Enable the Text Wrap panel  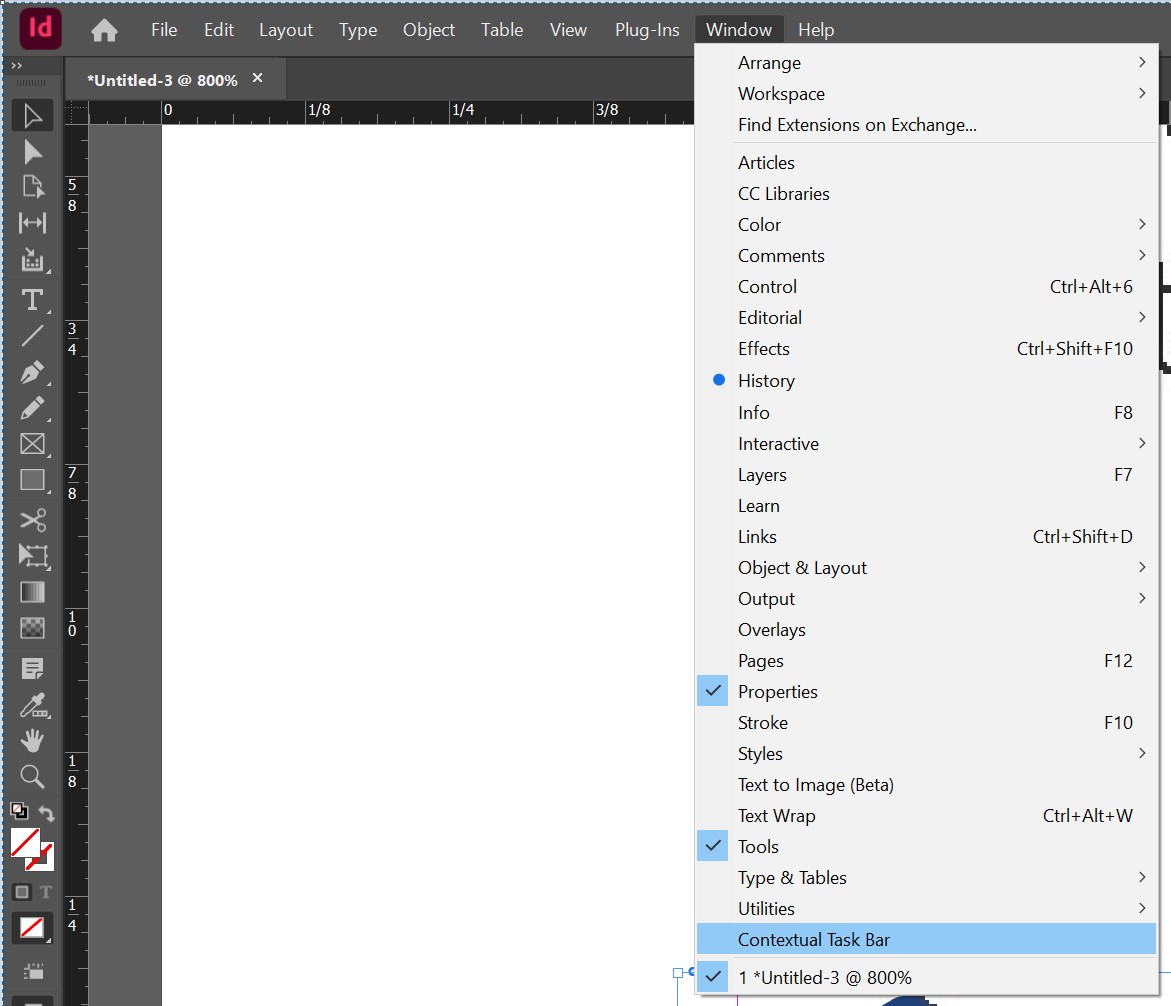pyautogui.click(x=776, y=815)
